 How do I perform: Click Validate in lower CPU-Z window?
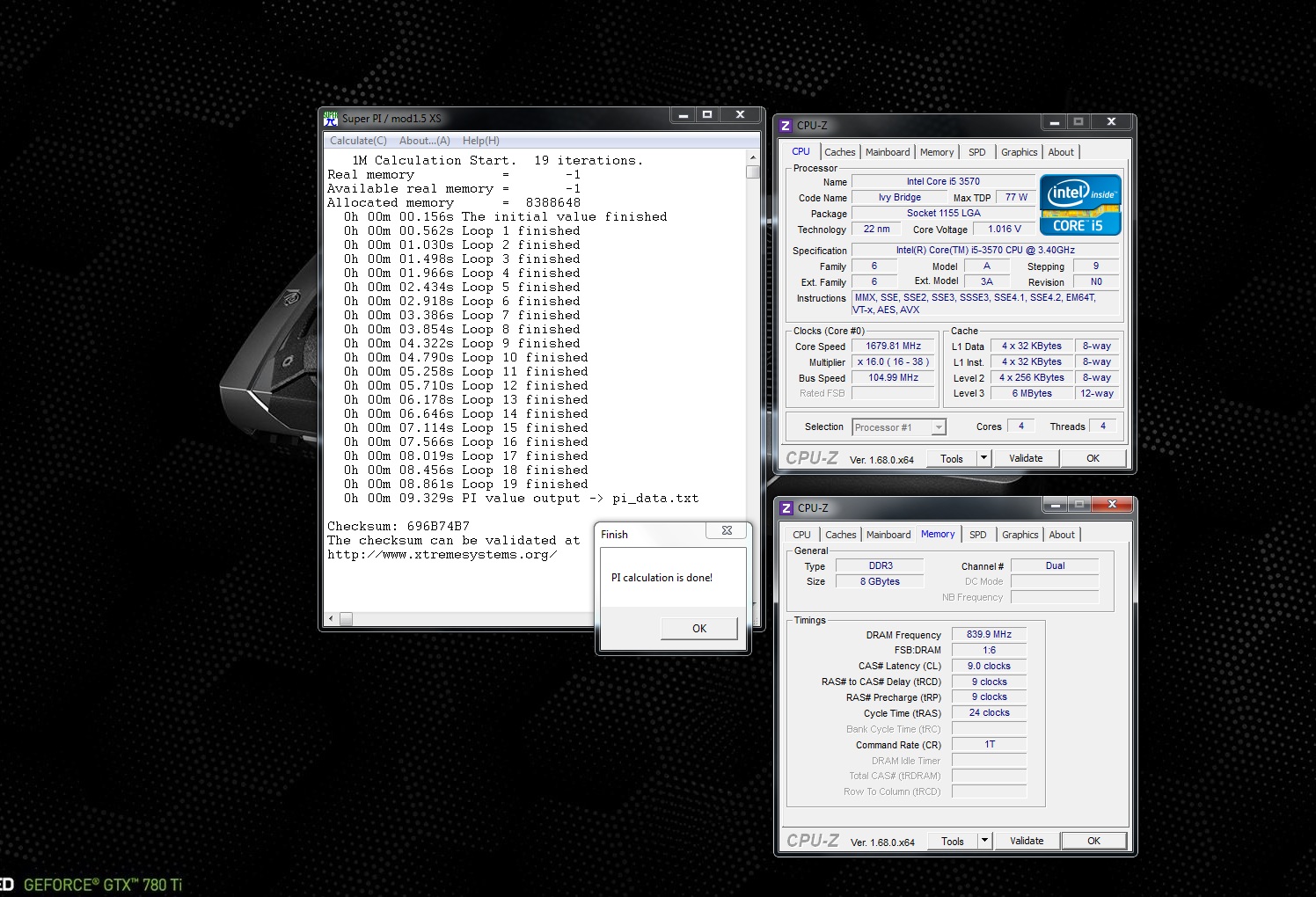coord(1027,841)
